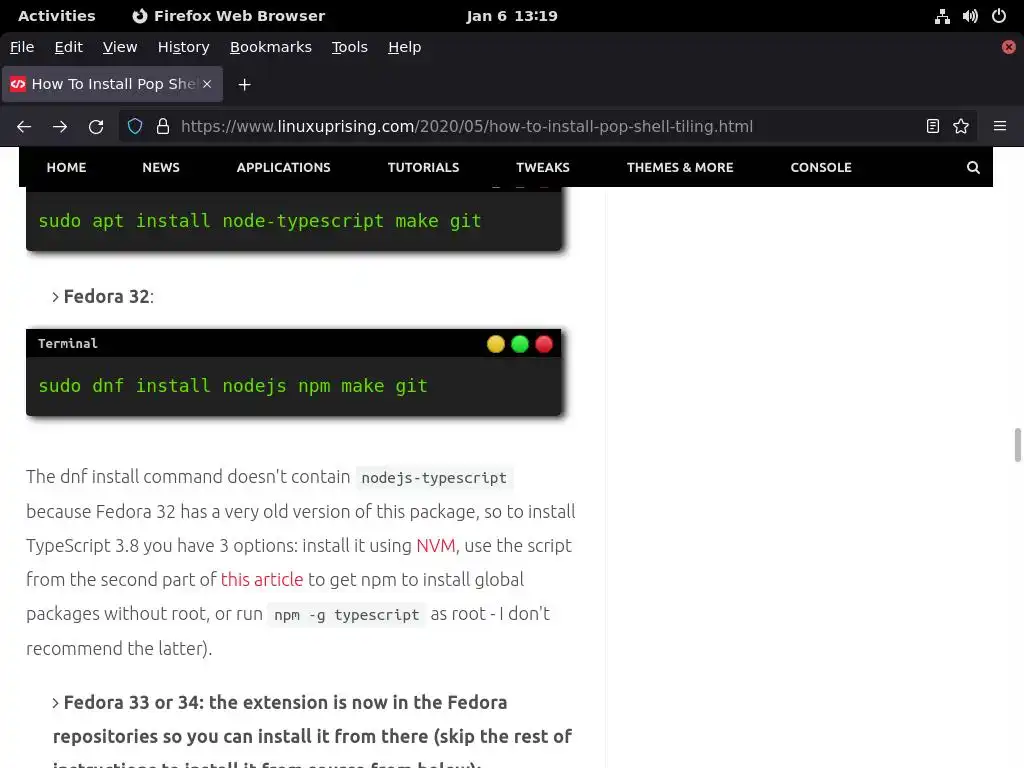Show site security lock information
Viewport: 1024px width, 768px height.
point(163,126)
